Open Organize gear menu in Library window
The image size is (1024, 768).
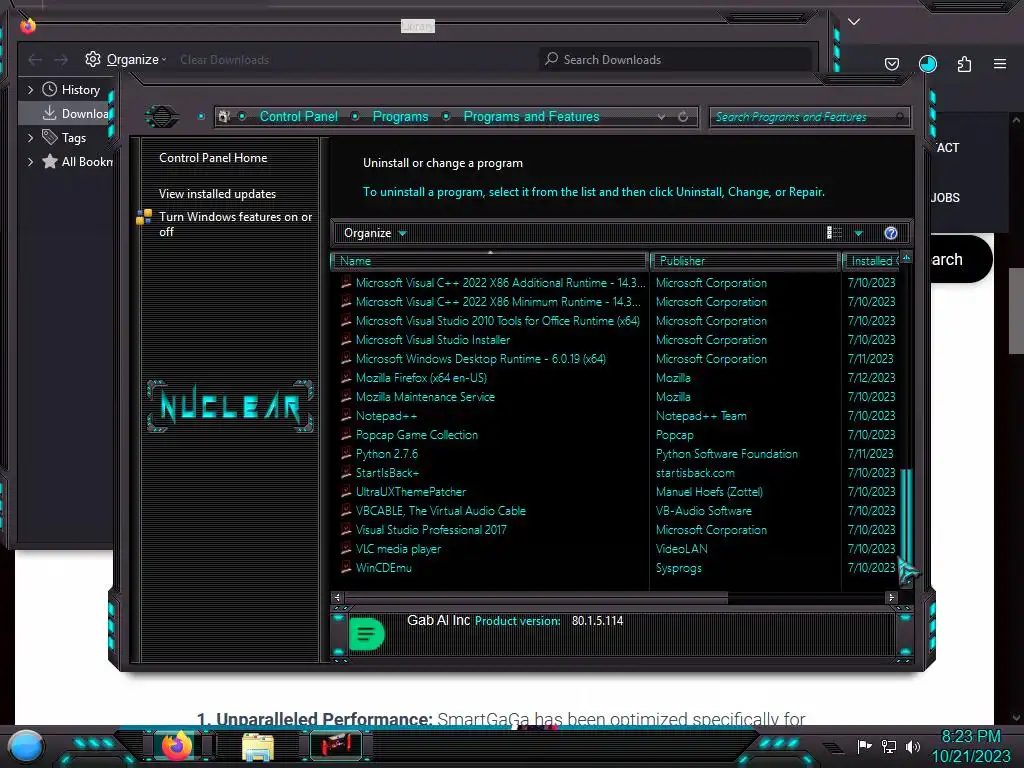[125, 59]
